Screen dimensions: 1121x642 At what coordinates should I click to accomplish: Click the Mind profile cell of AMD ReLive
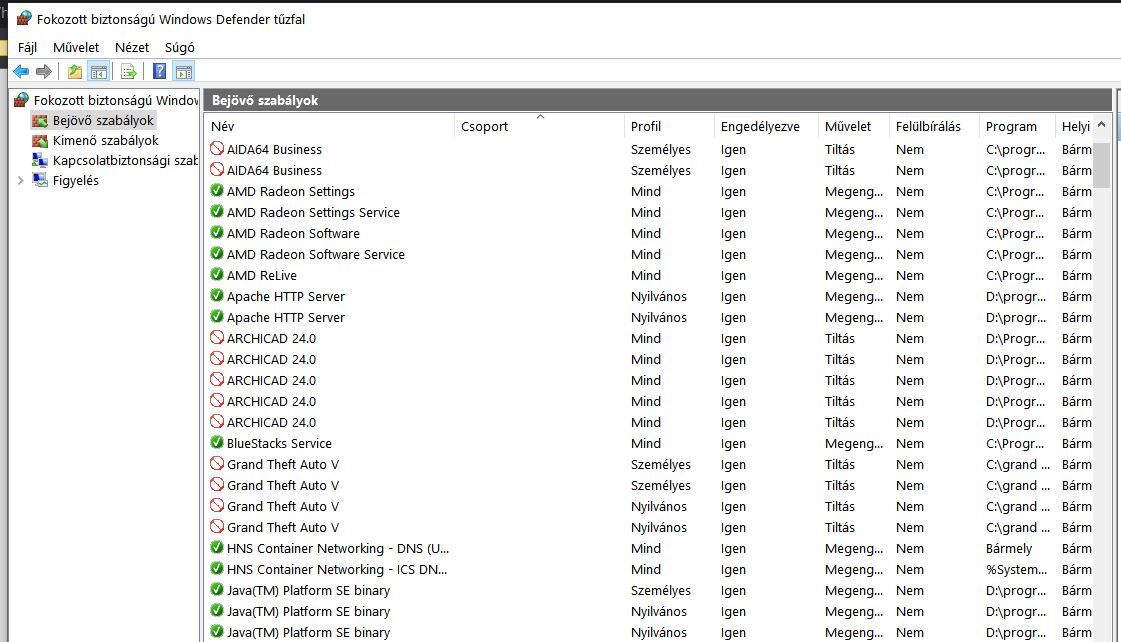click(x=646, y=275)
